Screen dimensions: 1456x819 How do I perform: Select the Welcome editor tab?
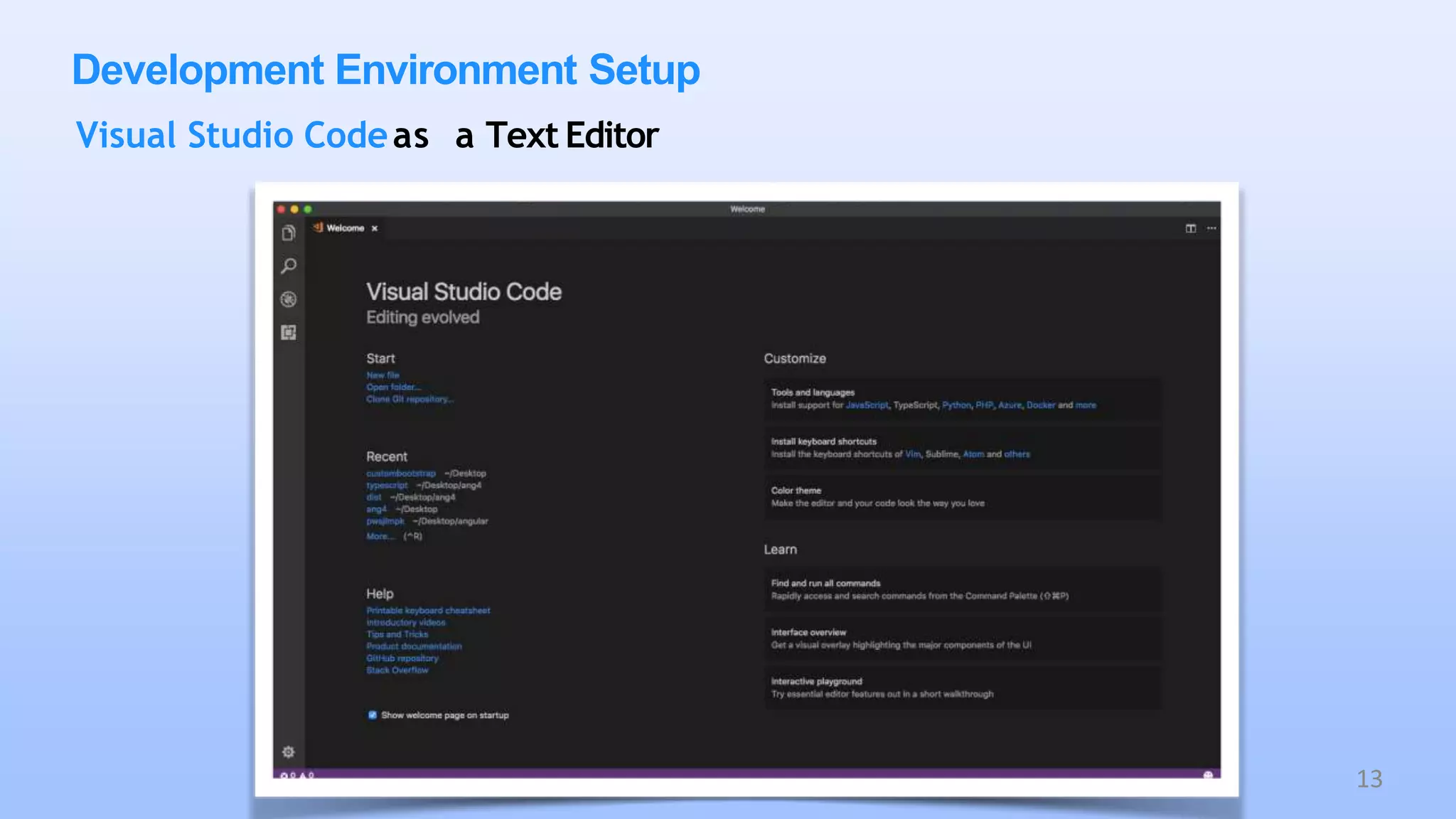[345, 228]
